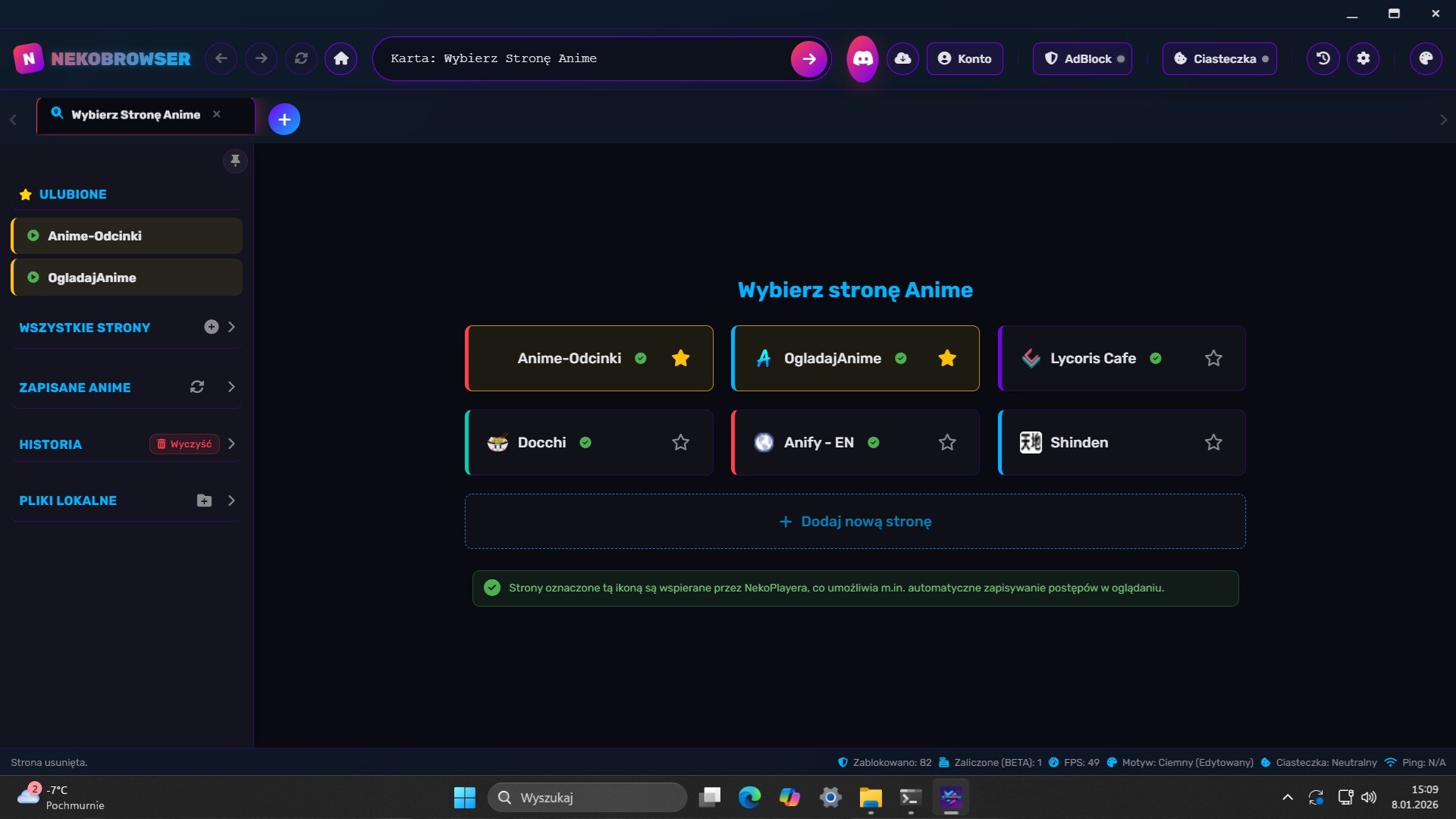Open browsing history via clock icon
Viewport: 1456px width, 819px height.
pyautogui.click(x=1322, y=58)
